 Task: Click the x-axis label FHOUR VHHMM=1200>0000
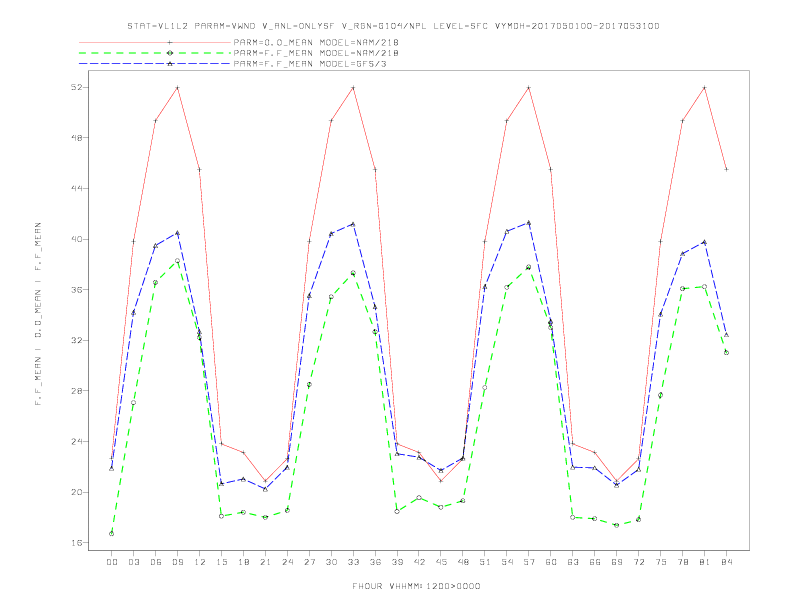416,586
